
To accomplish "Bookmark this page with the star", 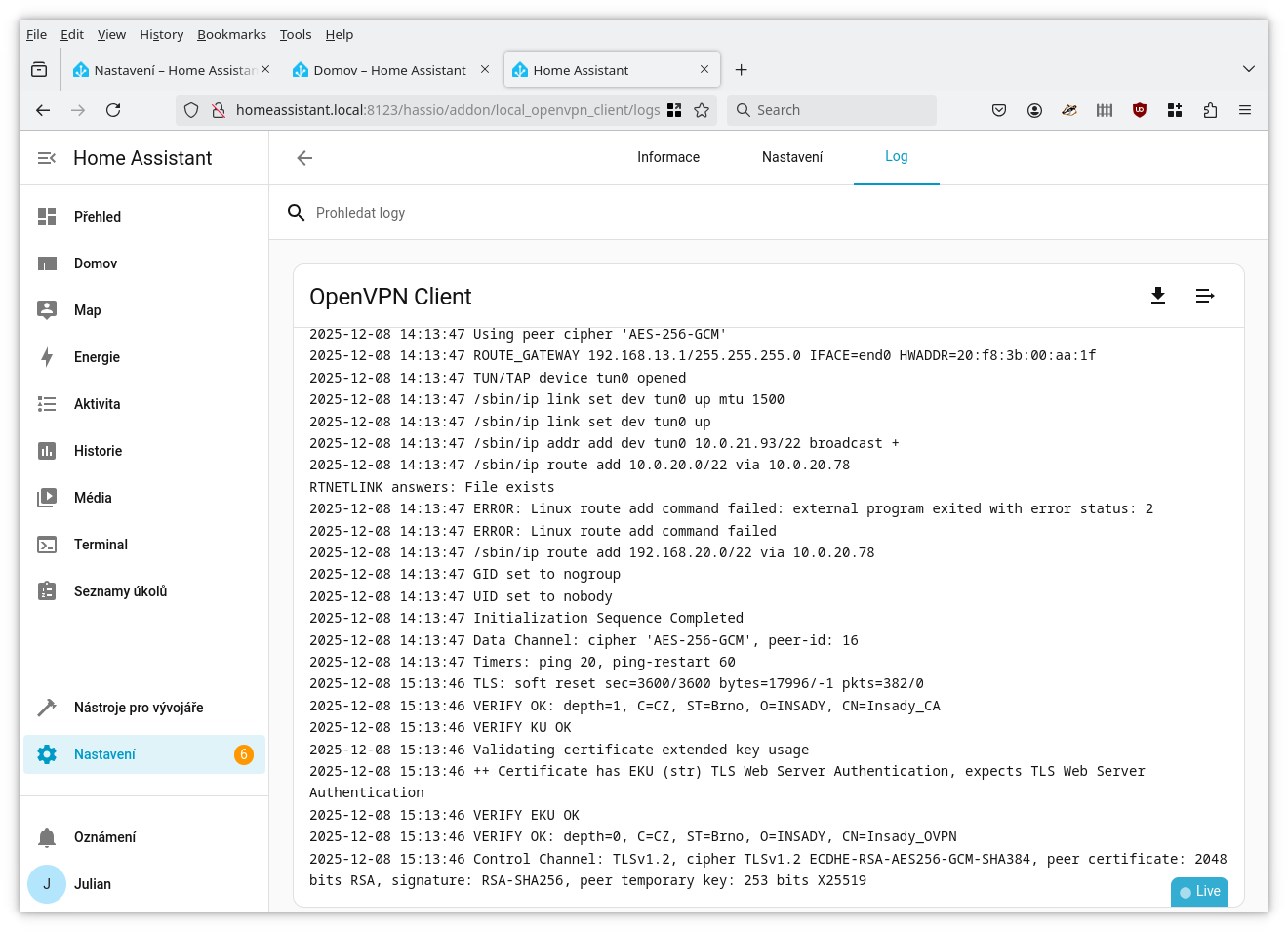I will [x=702, y=110].
